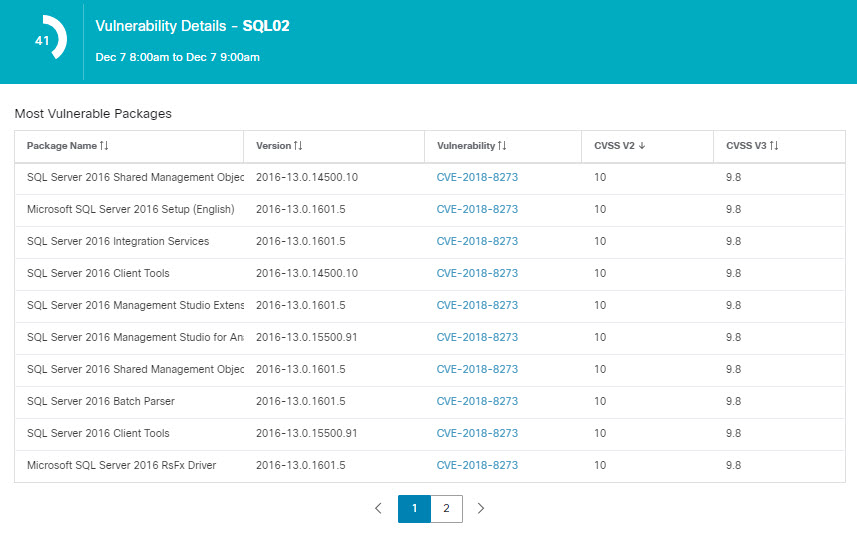Go to previous page arrow
The height and width of the screenshot is (547, 857).
(378, 508)
